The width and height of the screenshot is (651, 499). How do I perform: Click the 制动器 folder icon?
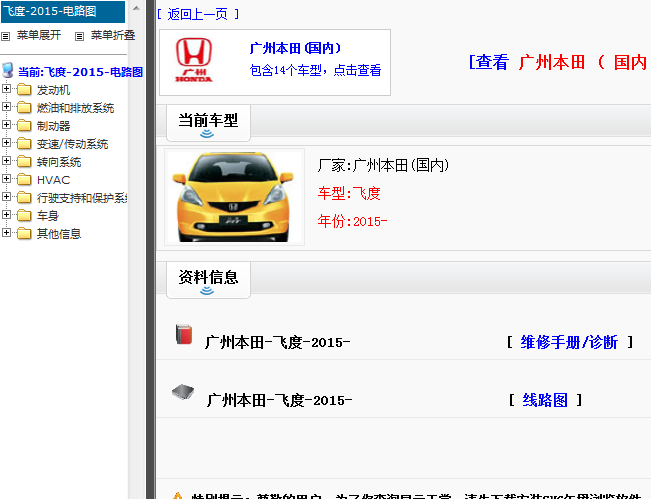point(24,125)
